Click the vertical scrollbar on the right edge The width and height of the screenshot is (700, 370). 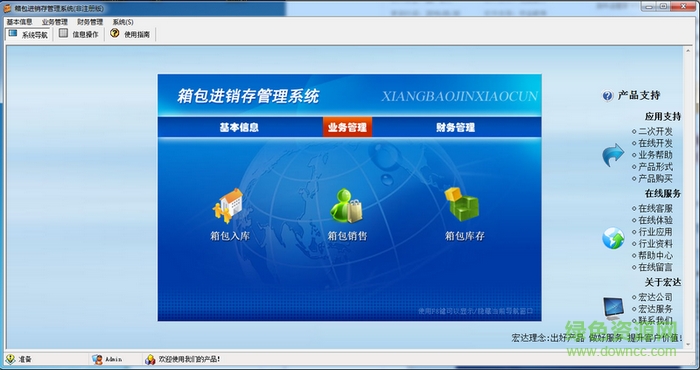tap(688, 196)
